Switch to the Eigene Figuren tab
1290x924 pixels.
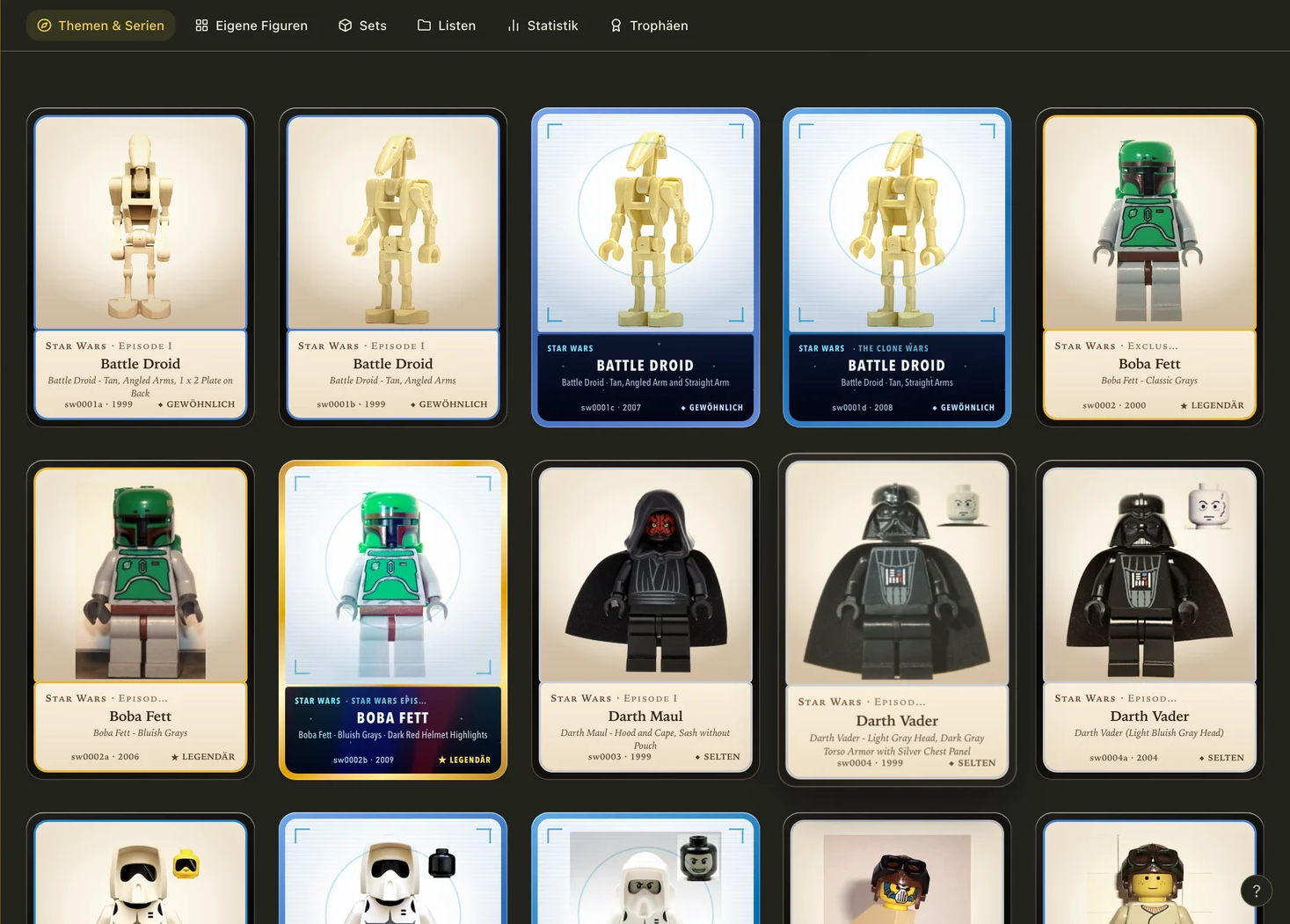[x=251, y=25]
